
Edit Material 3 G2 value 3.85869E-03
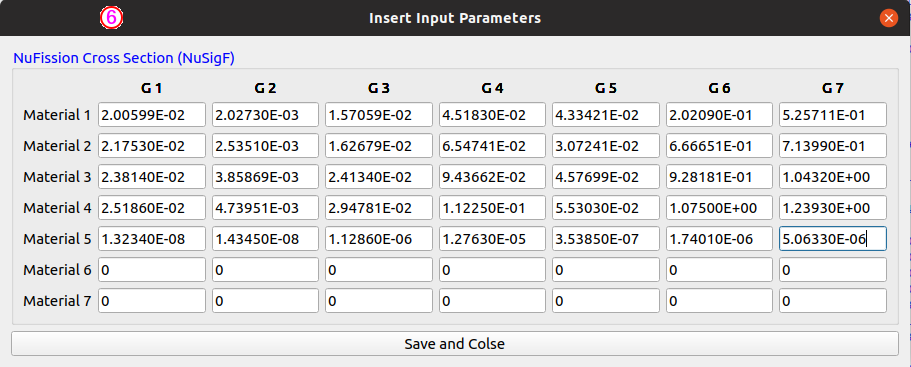click(x=266, y=177)
